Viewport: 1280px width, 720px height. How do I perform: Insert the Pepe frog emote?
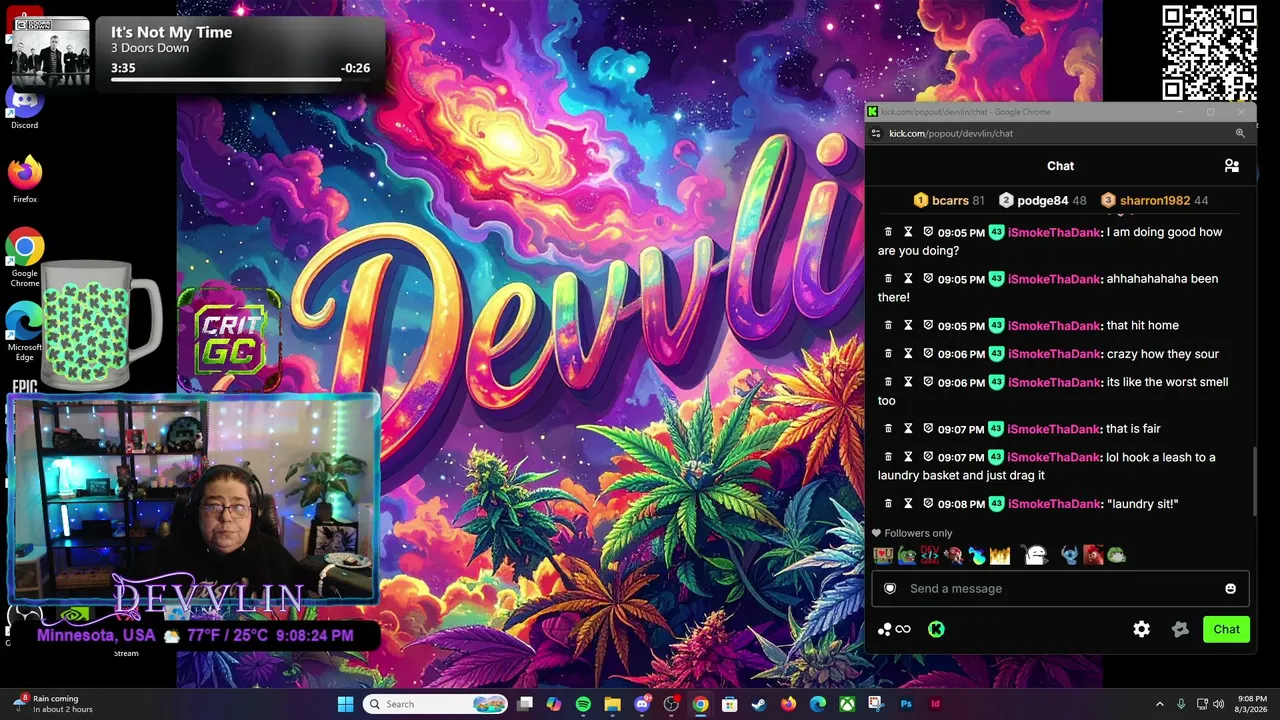[906, 555]
